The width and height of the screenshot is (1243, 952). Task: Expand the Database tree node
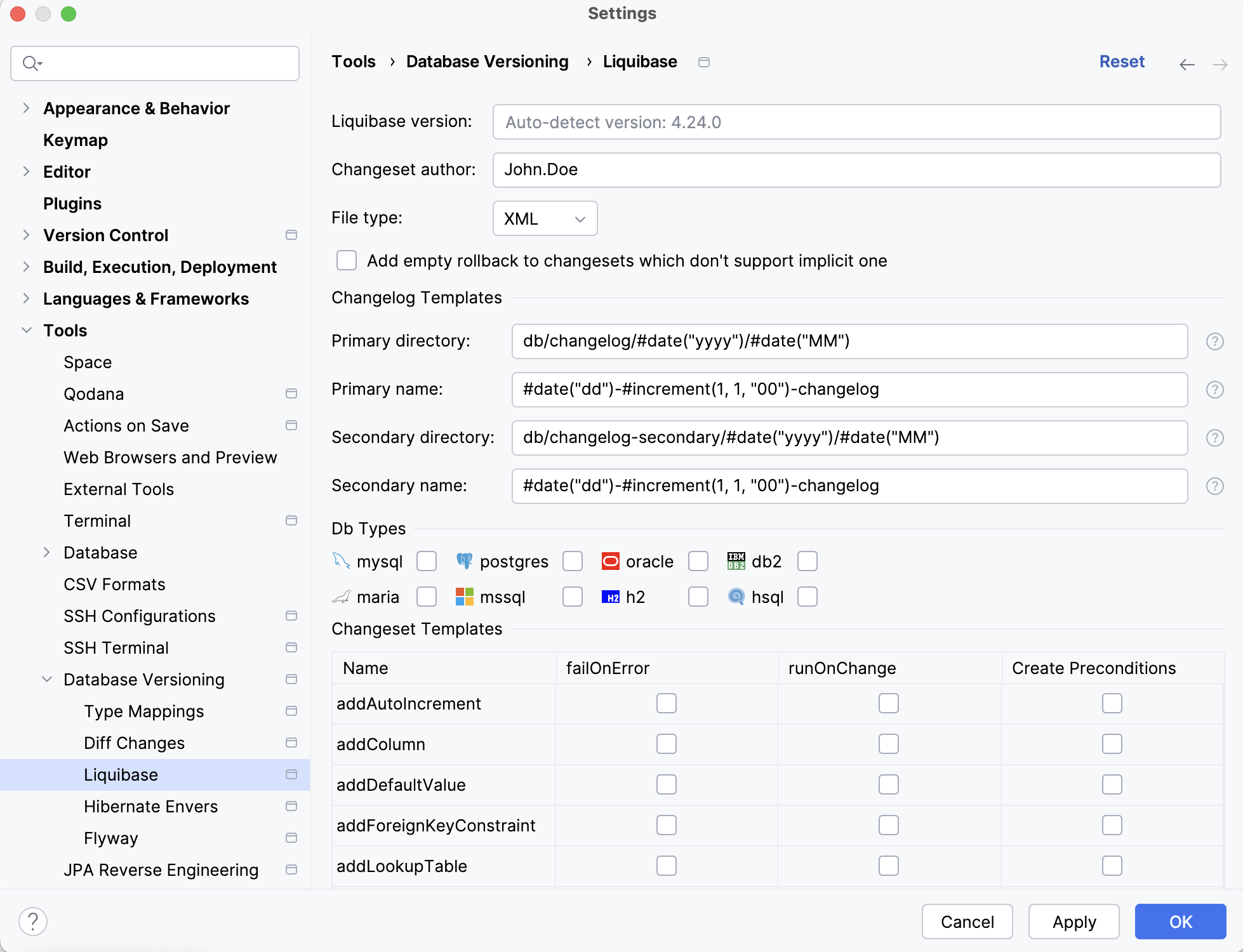tap(48, 552)
